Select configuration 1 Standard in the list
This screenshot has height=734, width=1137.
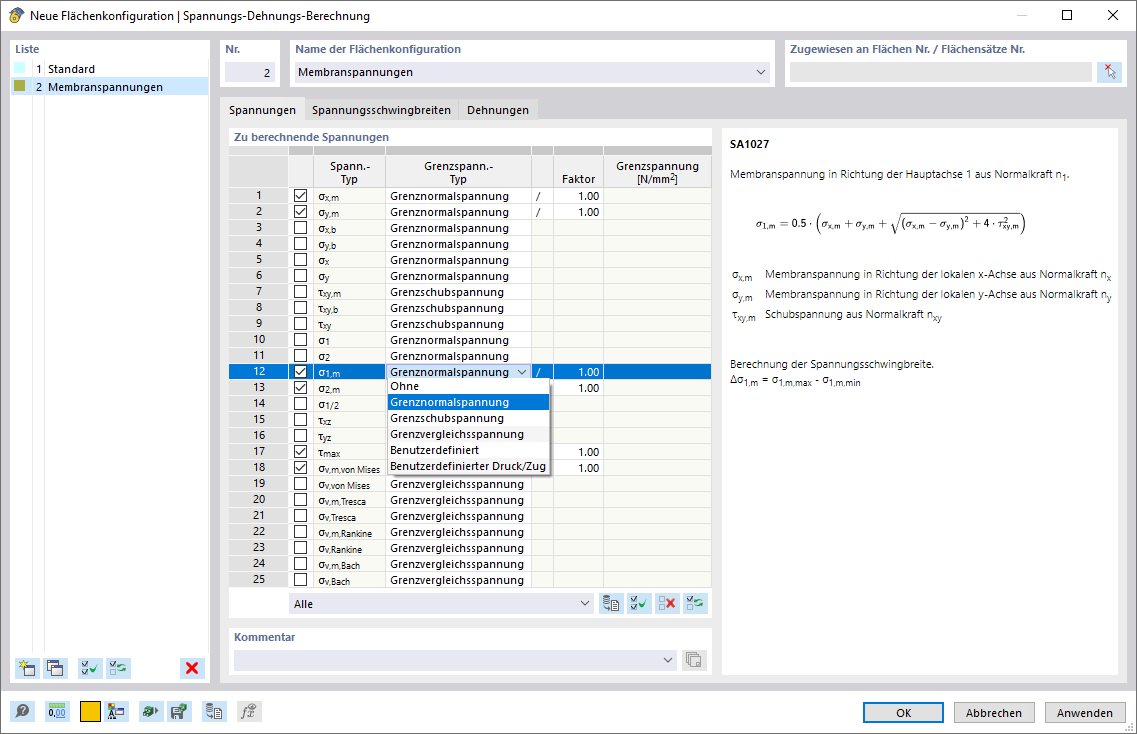tap(110, 69)
